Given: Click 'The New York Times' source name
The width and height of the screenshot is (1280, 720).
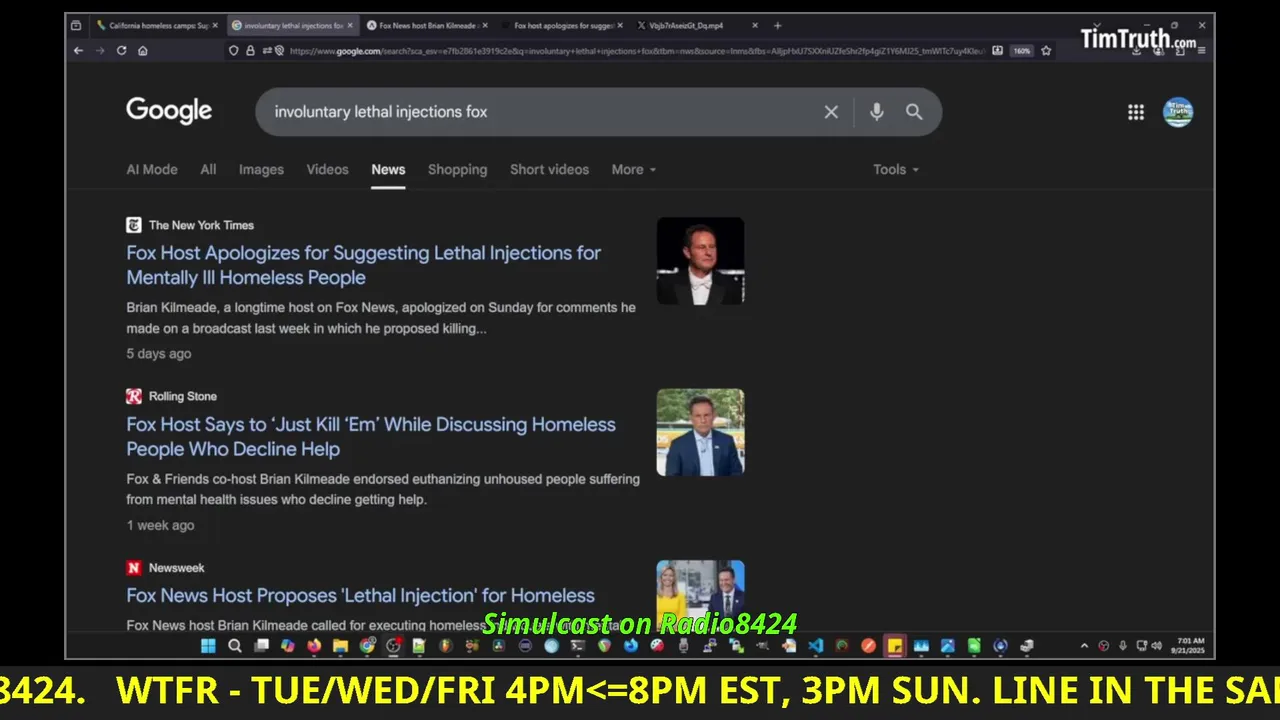Looking at the screenshot, I should (201, 225).
